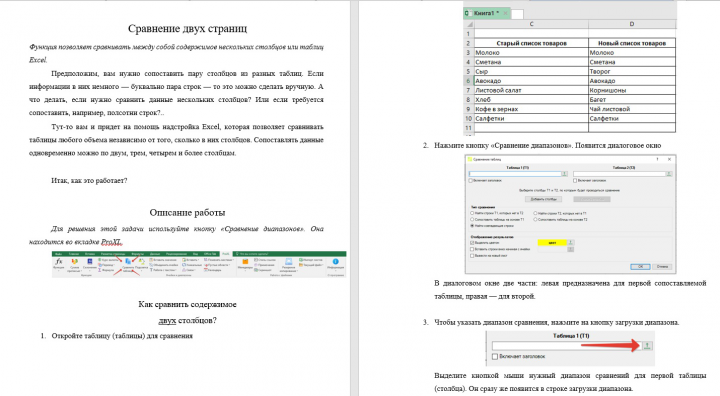Click the heading 'Как сравнить содержимое'

(187, 304)
